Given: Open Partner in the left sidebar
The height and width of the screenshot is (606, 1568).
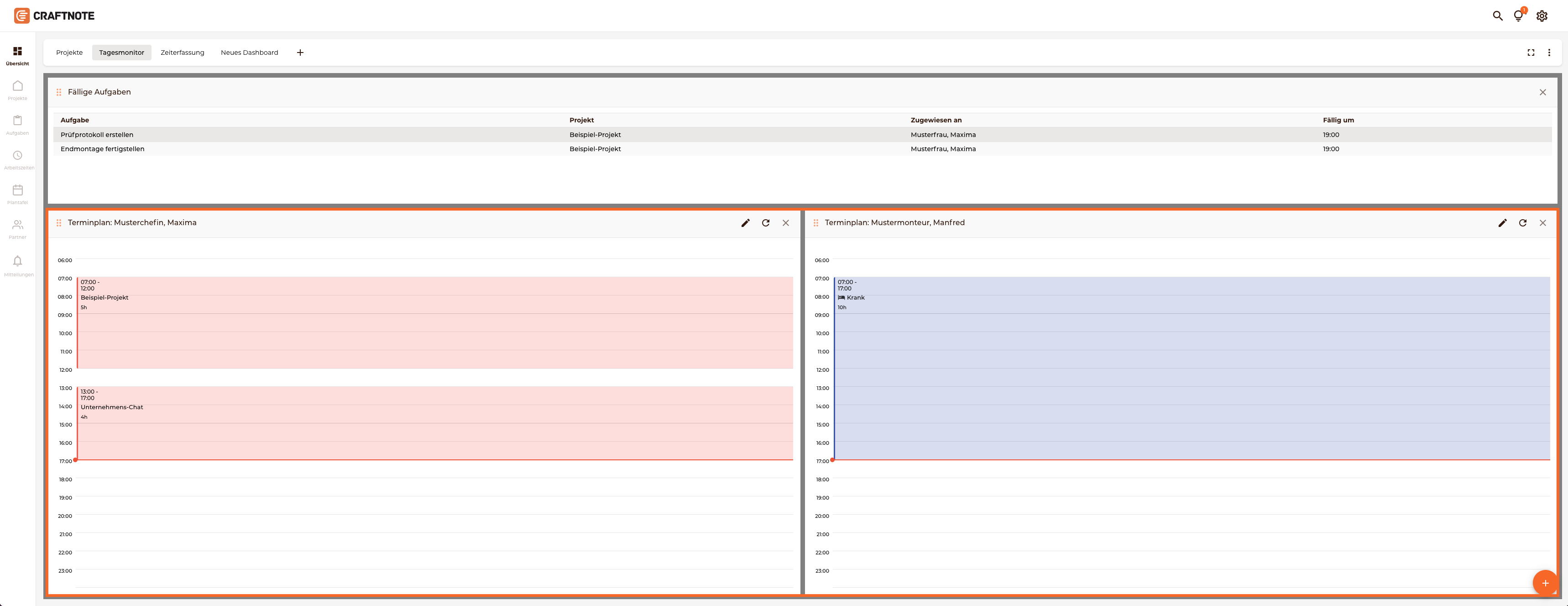Looking at the screenshot, I should (17, 228).
